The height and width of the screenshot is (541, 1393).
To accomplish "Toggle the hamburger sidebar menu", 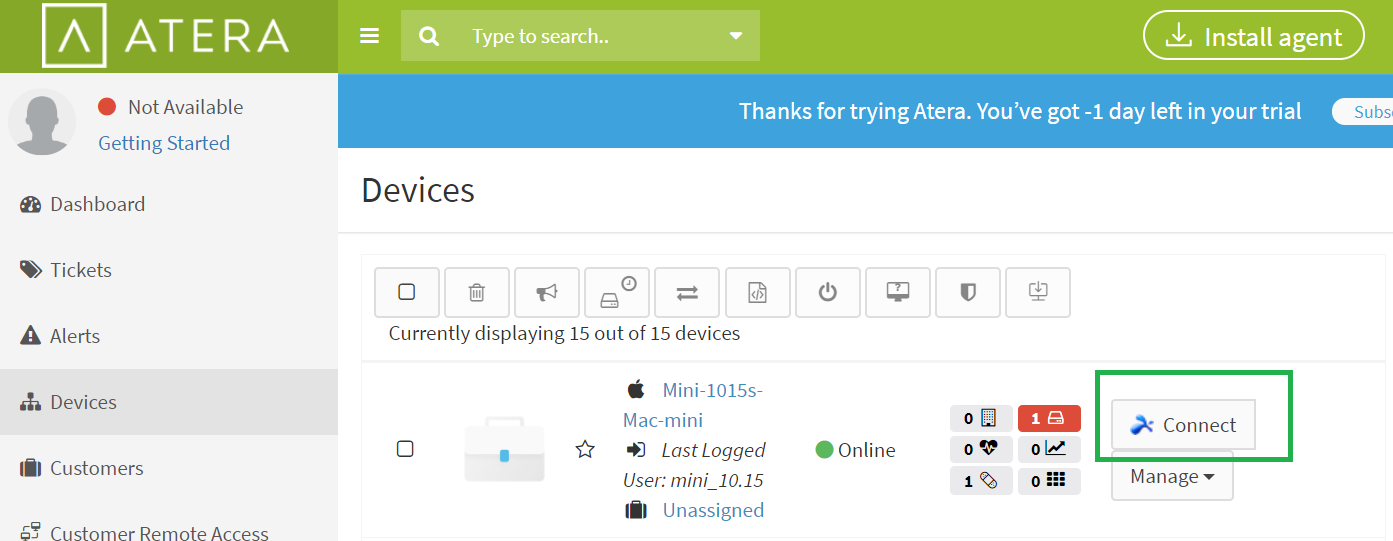I will 370,36.
